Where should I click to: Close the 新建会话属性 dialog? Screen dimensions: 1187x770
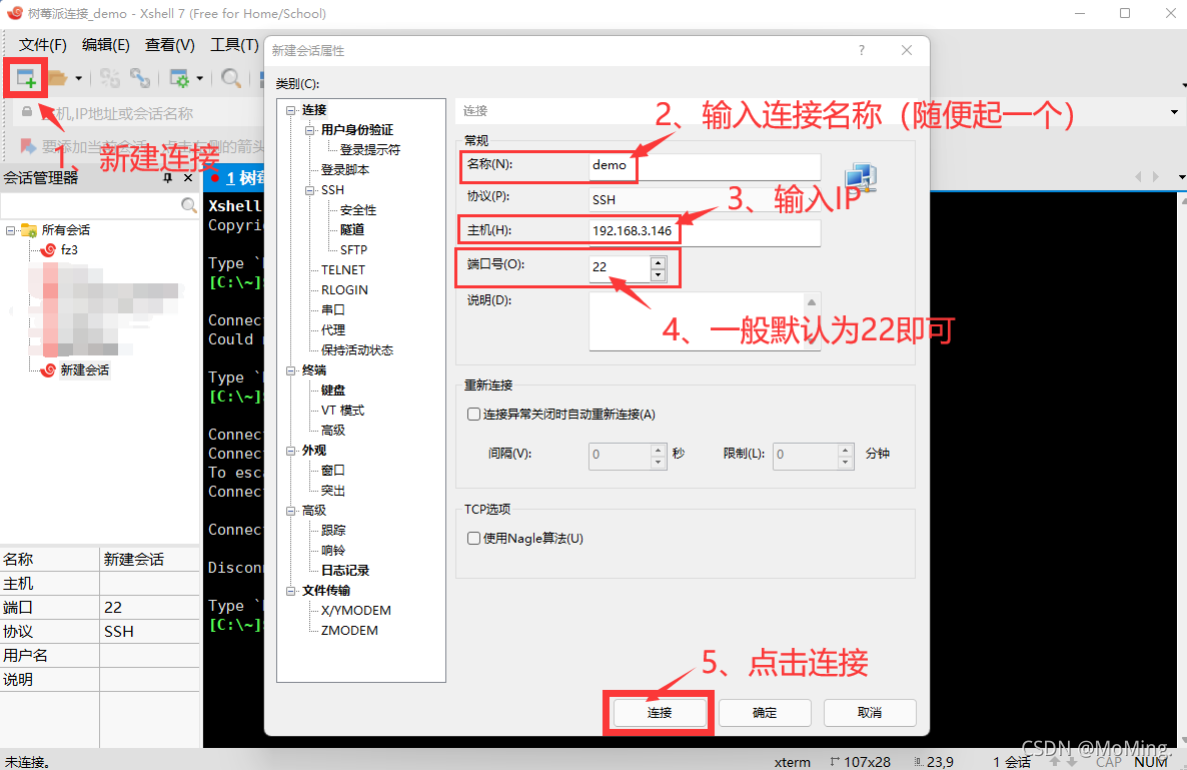907,50
